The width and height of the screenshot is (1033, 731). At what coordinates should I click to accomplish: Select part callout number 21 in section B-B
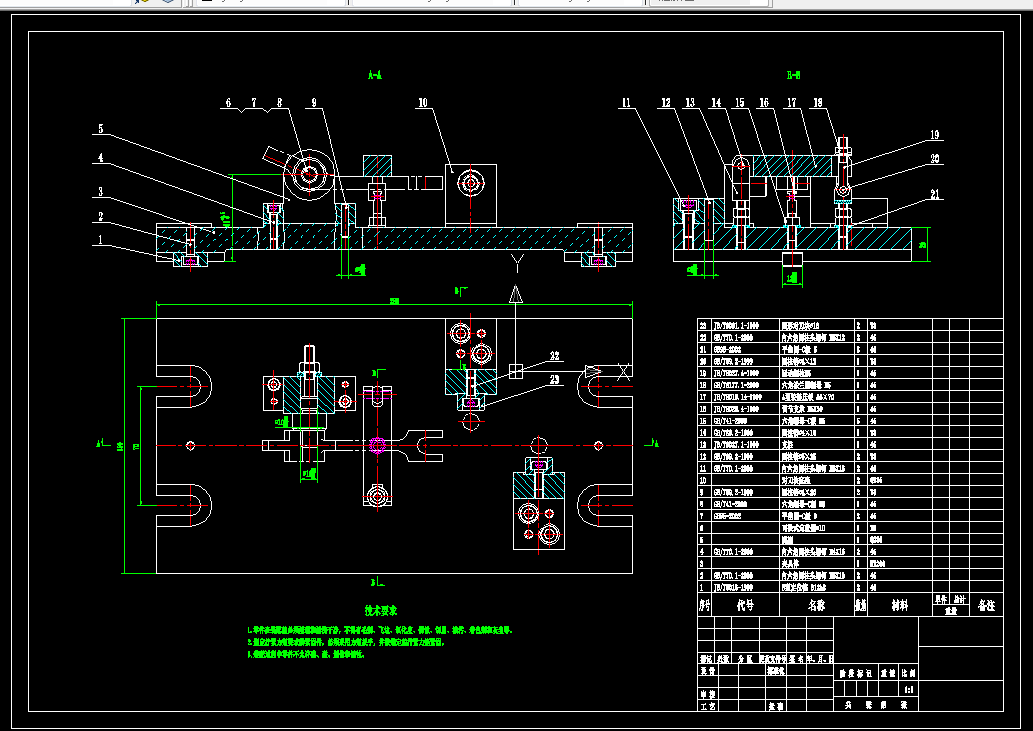click(x=935, y=194)
